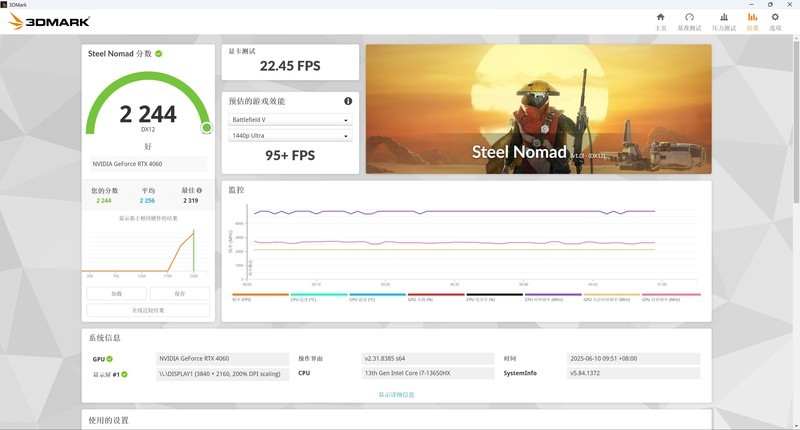Click the \\.\DISPLAY1 (3840 × 2160) field
This screenshot has width=800, height=430.
tap(222, 374)
